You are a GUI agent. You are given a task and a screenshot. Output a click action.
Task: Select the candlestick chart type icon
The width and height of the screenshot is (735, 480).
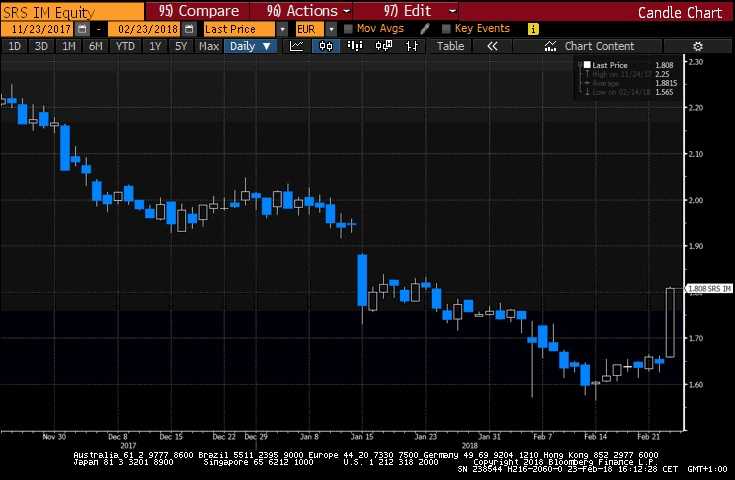coord(326,46)
